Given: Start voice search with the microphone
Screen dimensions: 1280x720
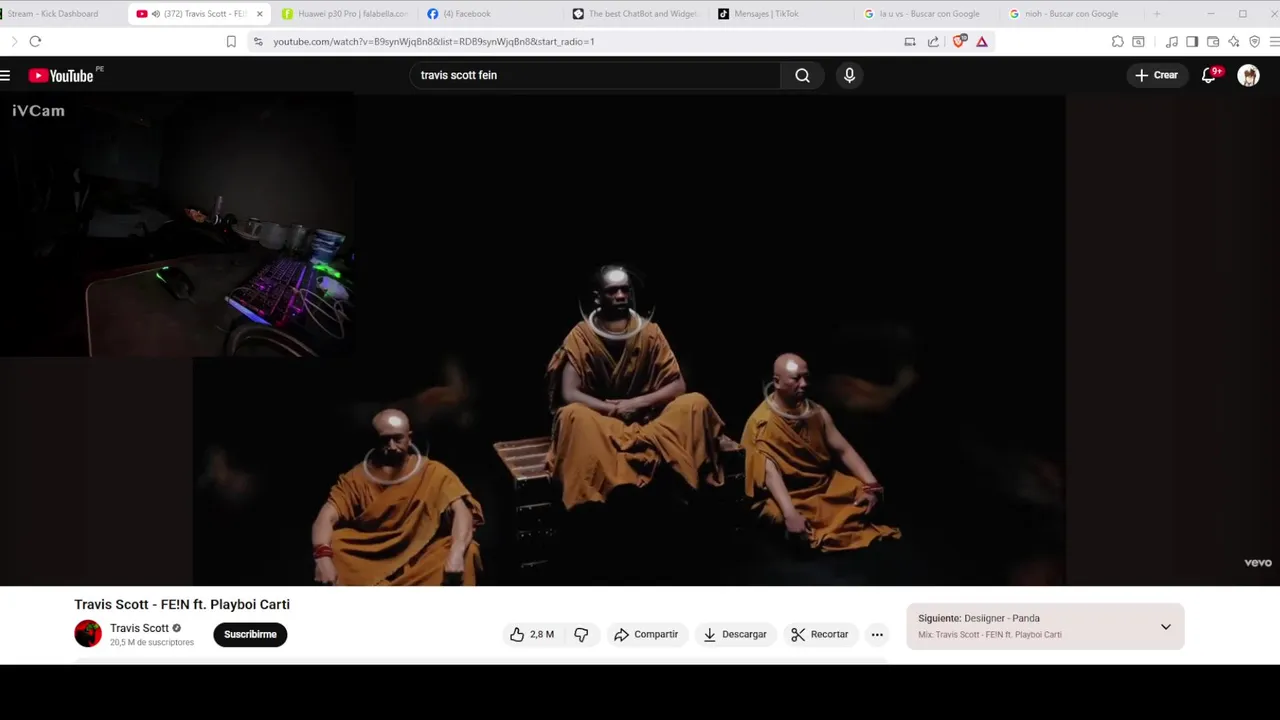Looking at the screenshot, I should 849,75.
